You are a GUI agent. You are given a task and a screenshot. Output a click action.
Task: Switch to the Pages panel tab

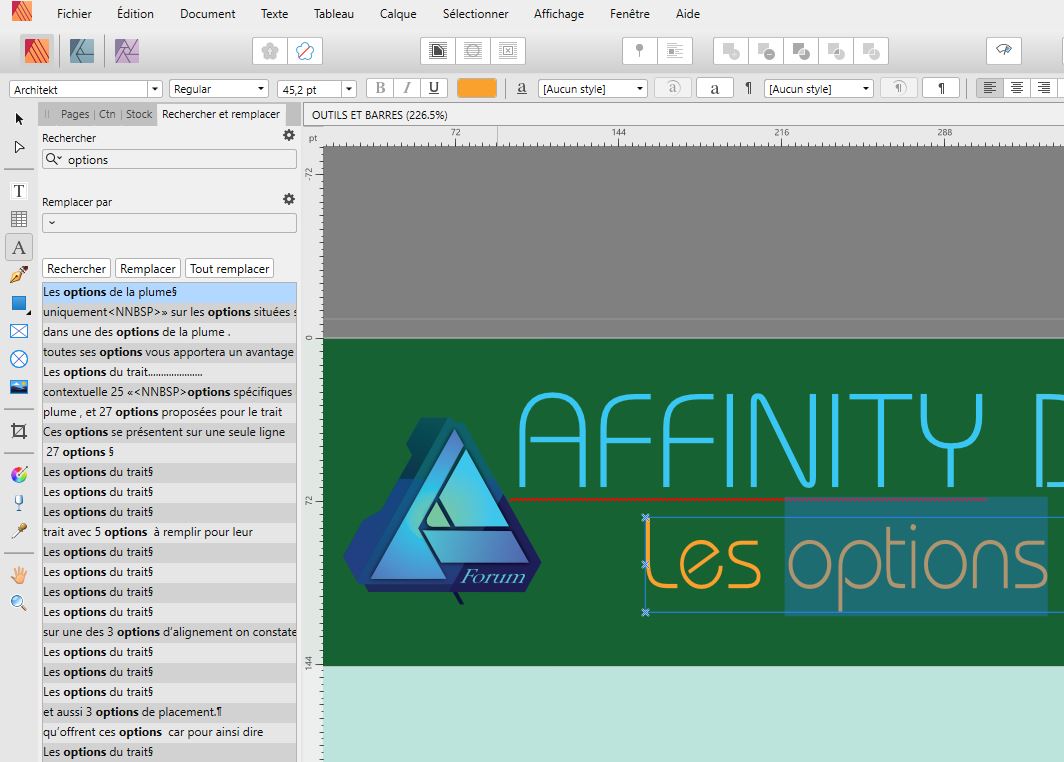(75, 114)
